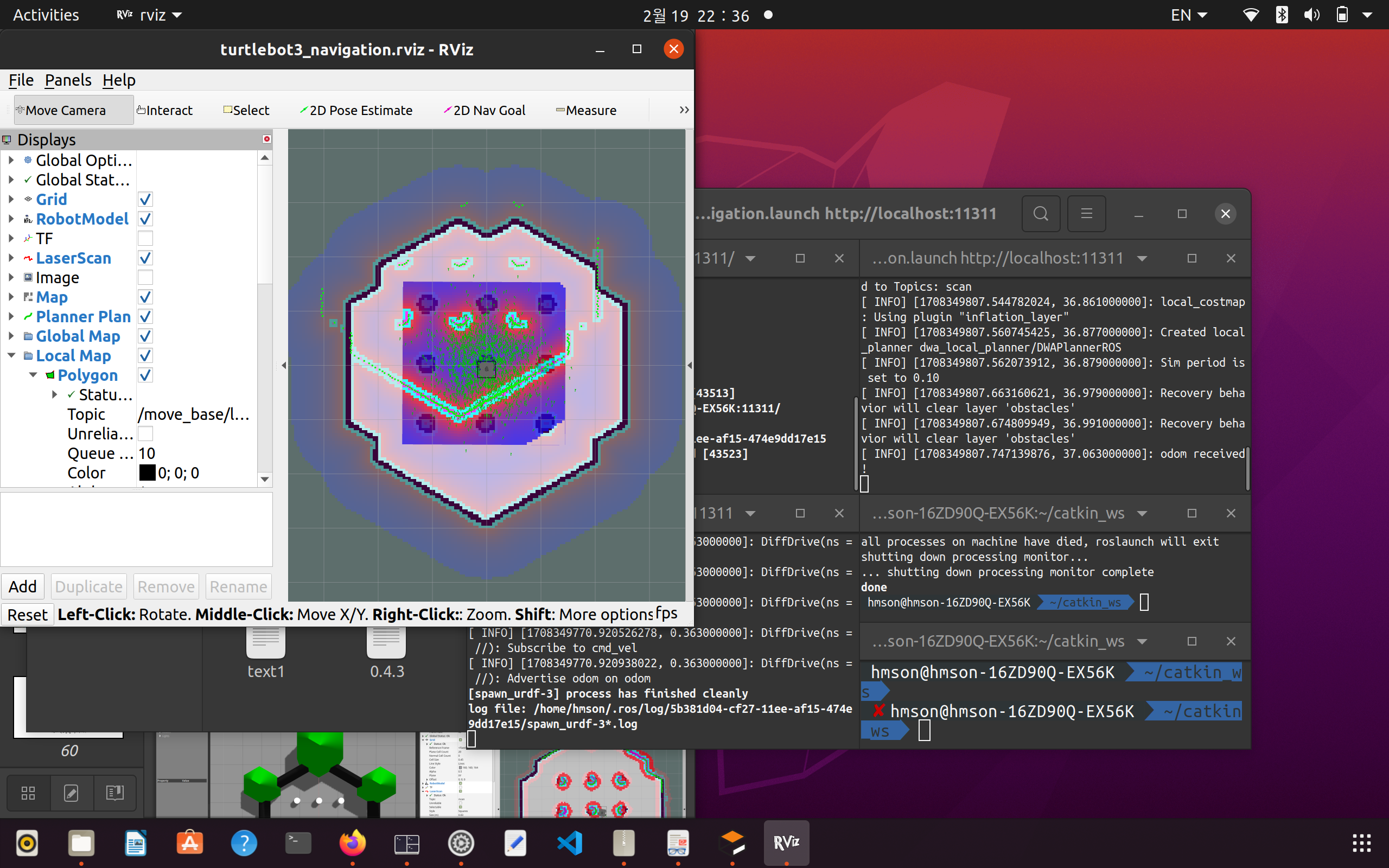
Task: Open Ubuntu Software from the dock
Action: click(x=190, y=843)
